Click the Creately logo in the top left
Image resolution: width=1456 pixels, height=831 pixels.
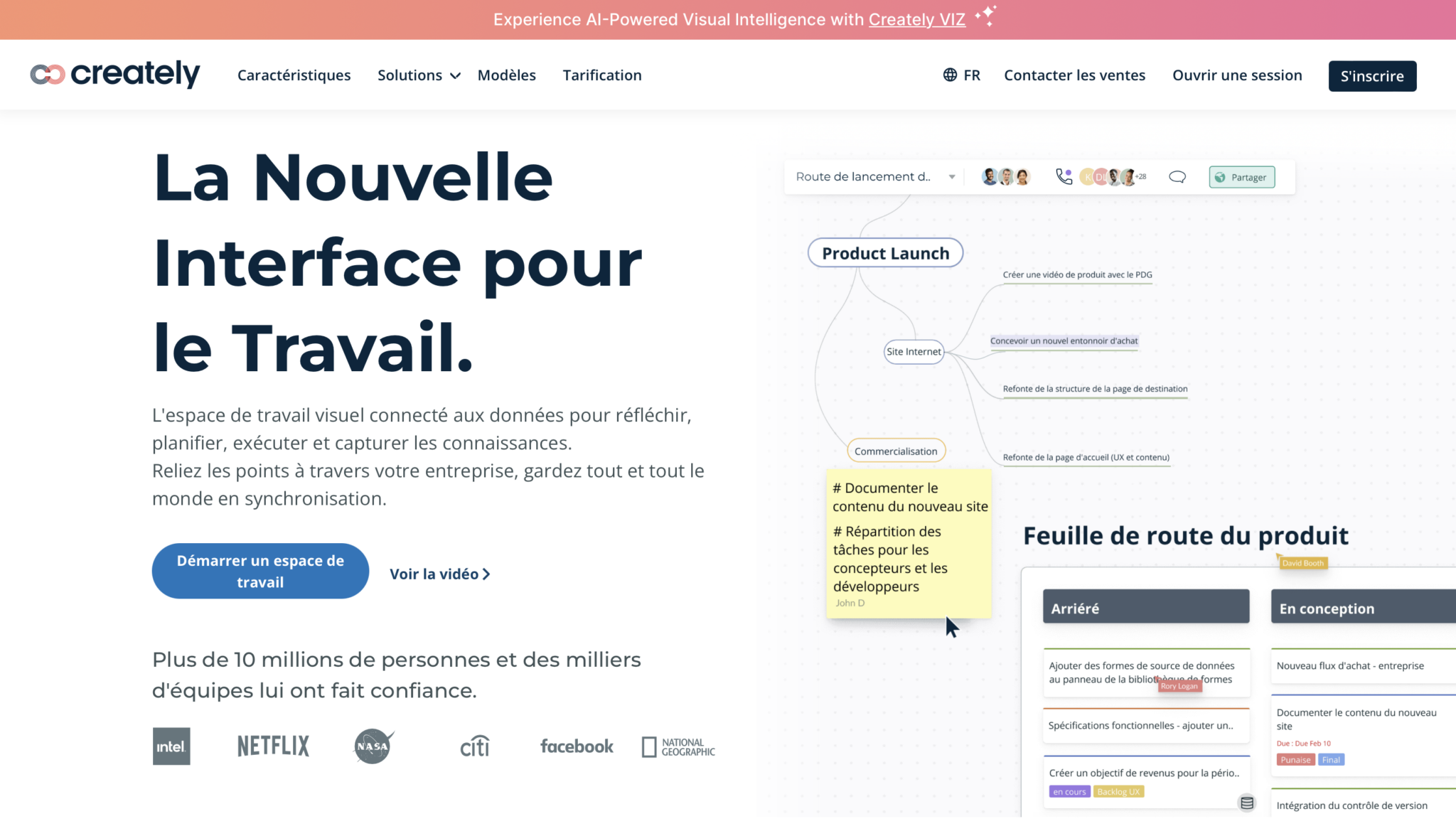114,74
